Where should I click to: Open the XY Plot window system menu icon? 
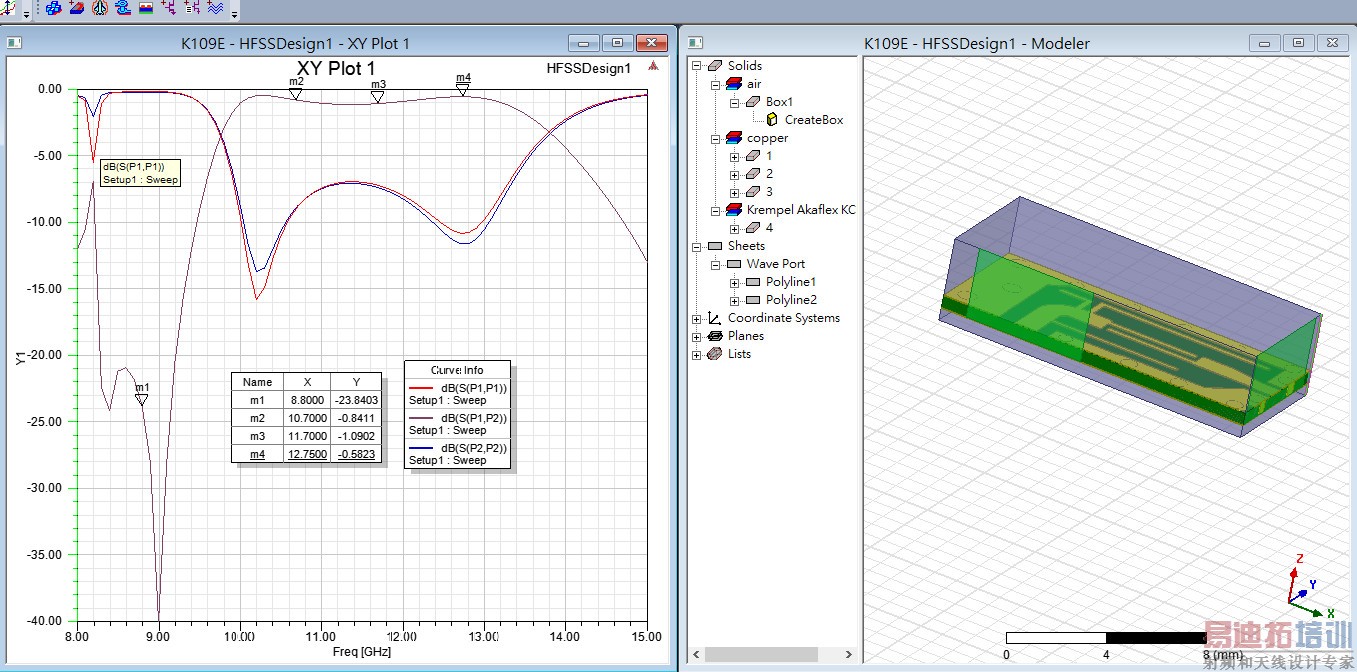point(15,43)
